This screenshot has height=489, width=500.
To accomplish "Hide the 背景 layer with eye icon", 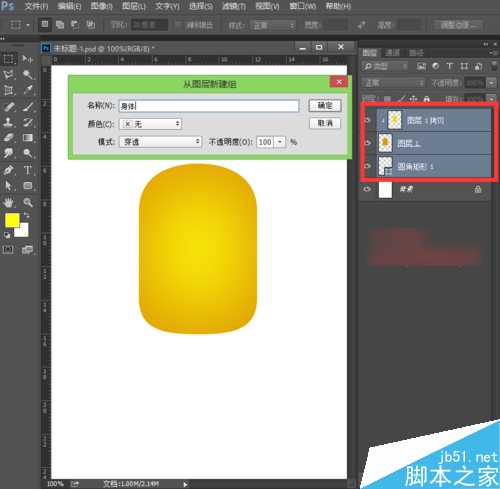I will pos(367,189).
